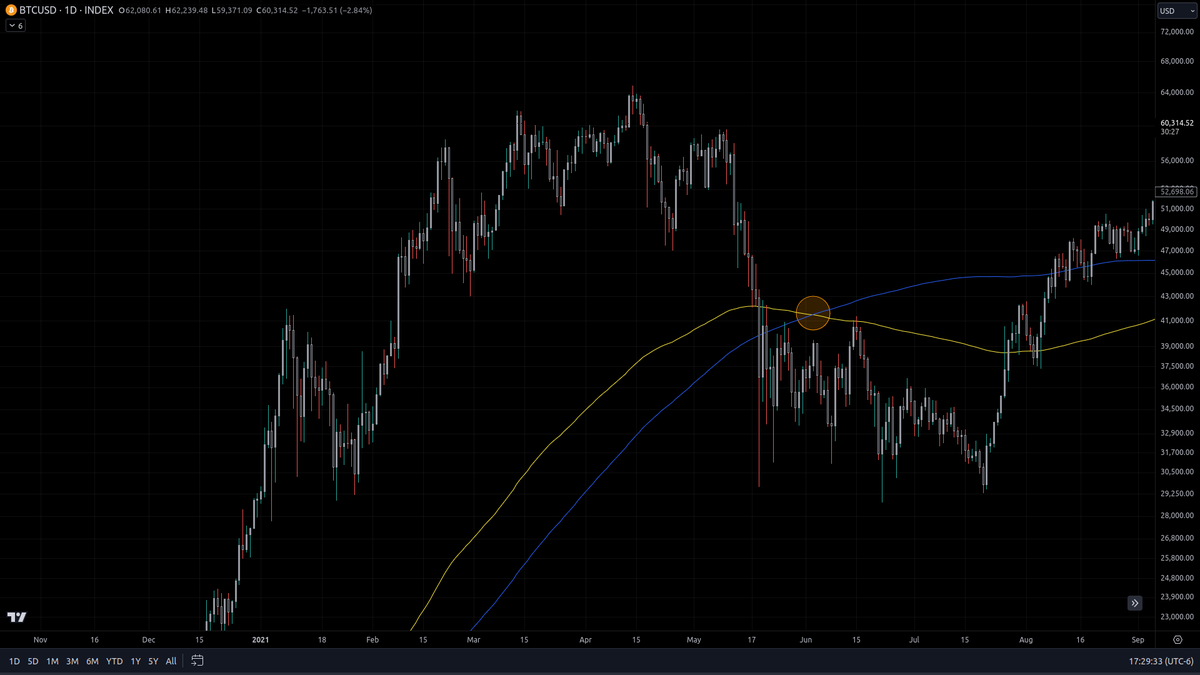1200x675 pixels.
Task: Click the 29,250.00 price scale label
Action: 1176,493
